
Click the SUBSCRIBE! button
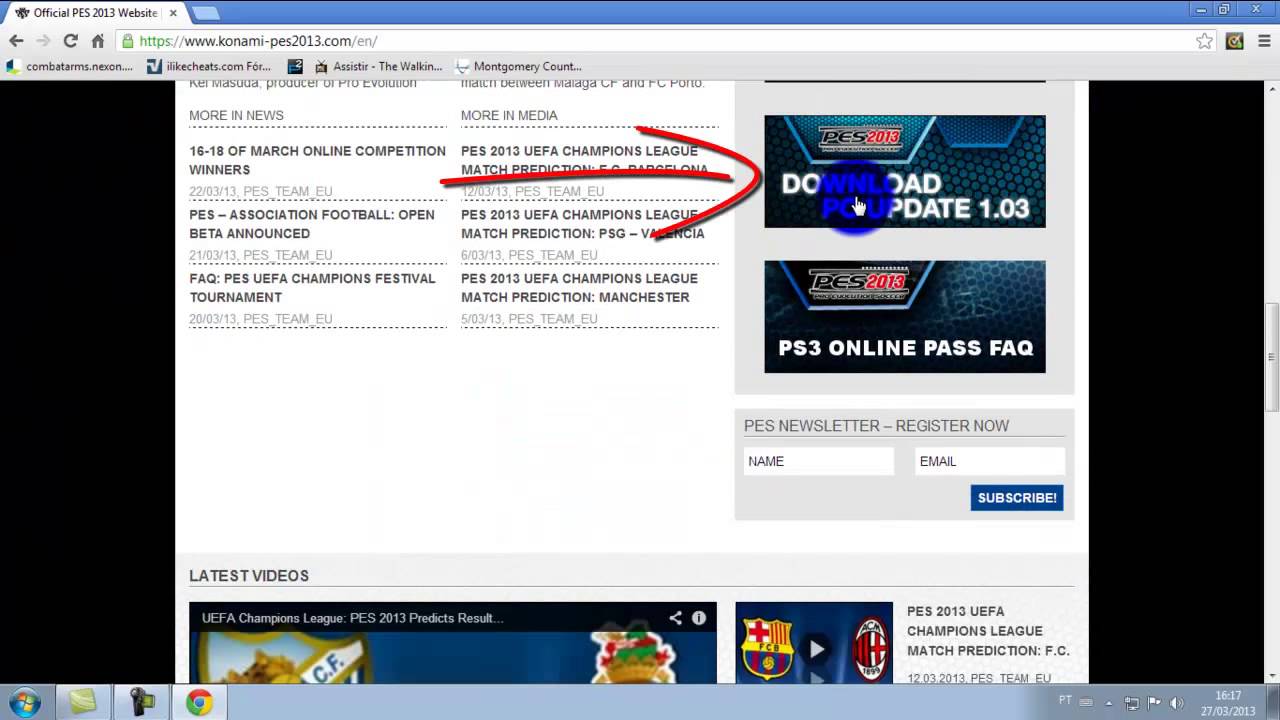click(1017, 497)
